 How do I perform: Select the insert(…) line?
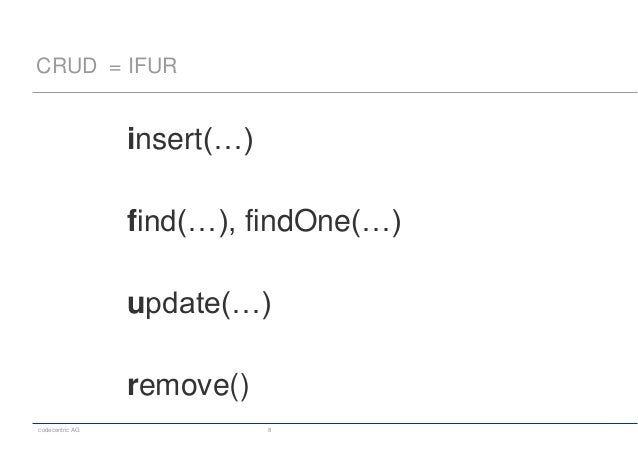pyautogui.click(x=190, y=140)
